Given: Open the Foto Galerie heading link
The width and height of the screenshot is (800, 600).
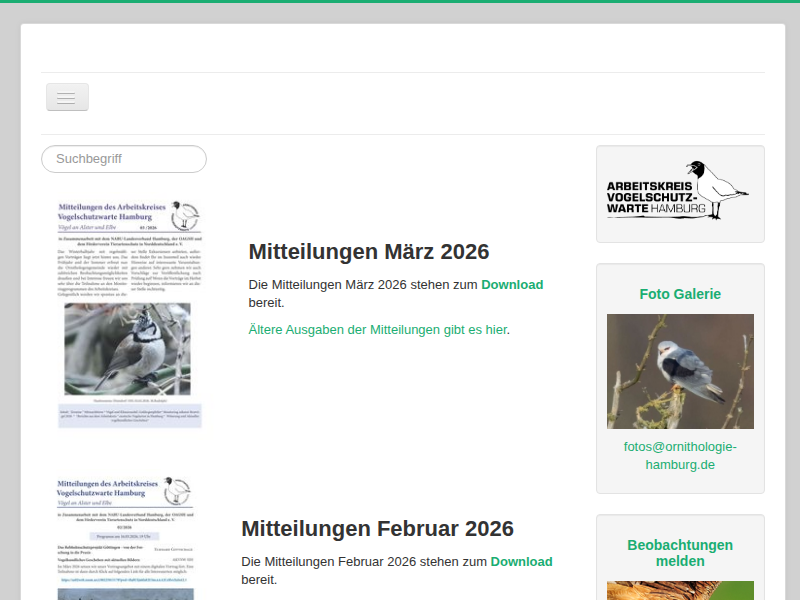Looking at the screenshot, I should point(680,294).
